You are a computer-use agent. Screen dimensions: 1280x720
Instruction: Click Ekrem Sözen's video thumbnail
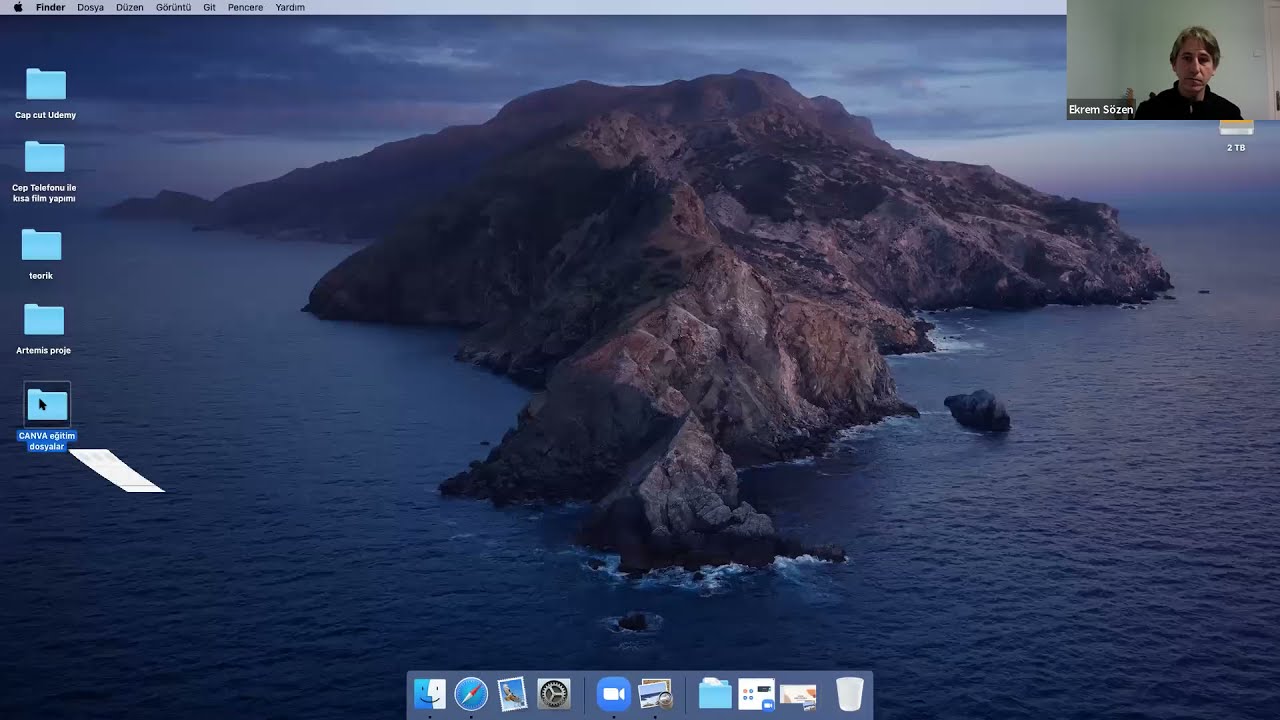click(1173, 60)
